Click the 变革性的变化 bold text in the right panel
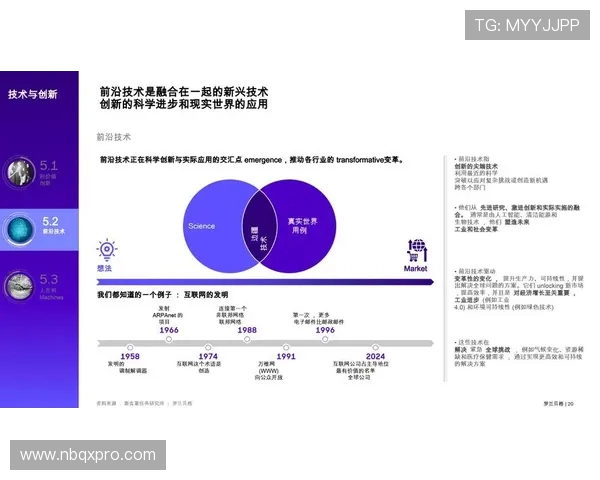This screenshot has height=480, width=600. point(473,279)
